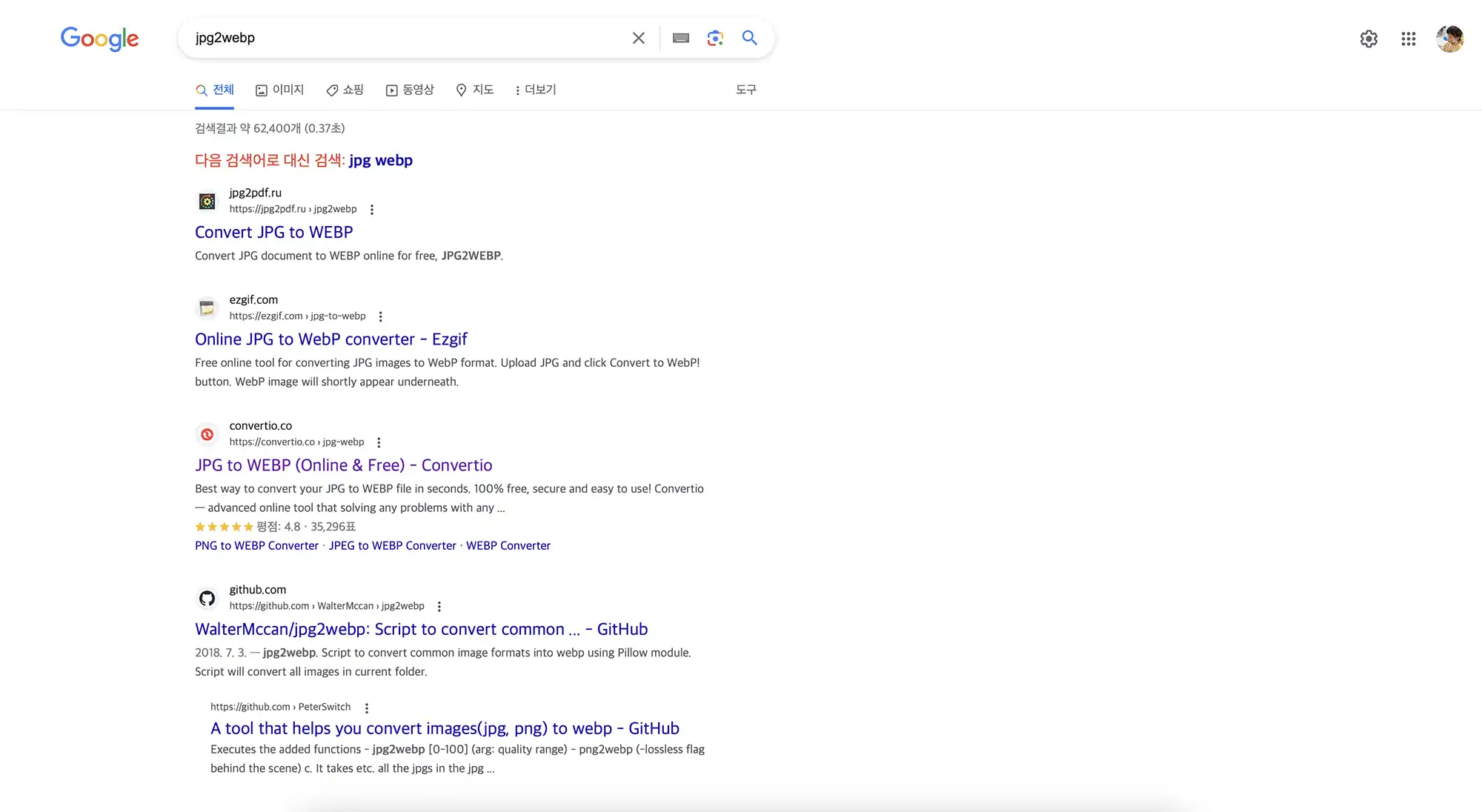Open 'PNG to WEBP Converter' sitelink
Viewport: 1482px width, 812px height.
(x=256, y=545)
